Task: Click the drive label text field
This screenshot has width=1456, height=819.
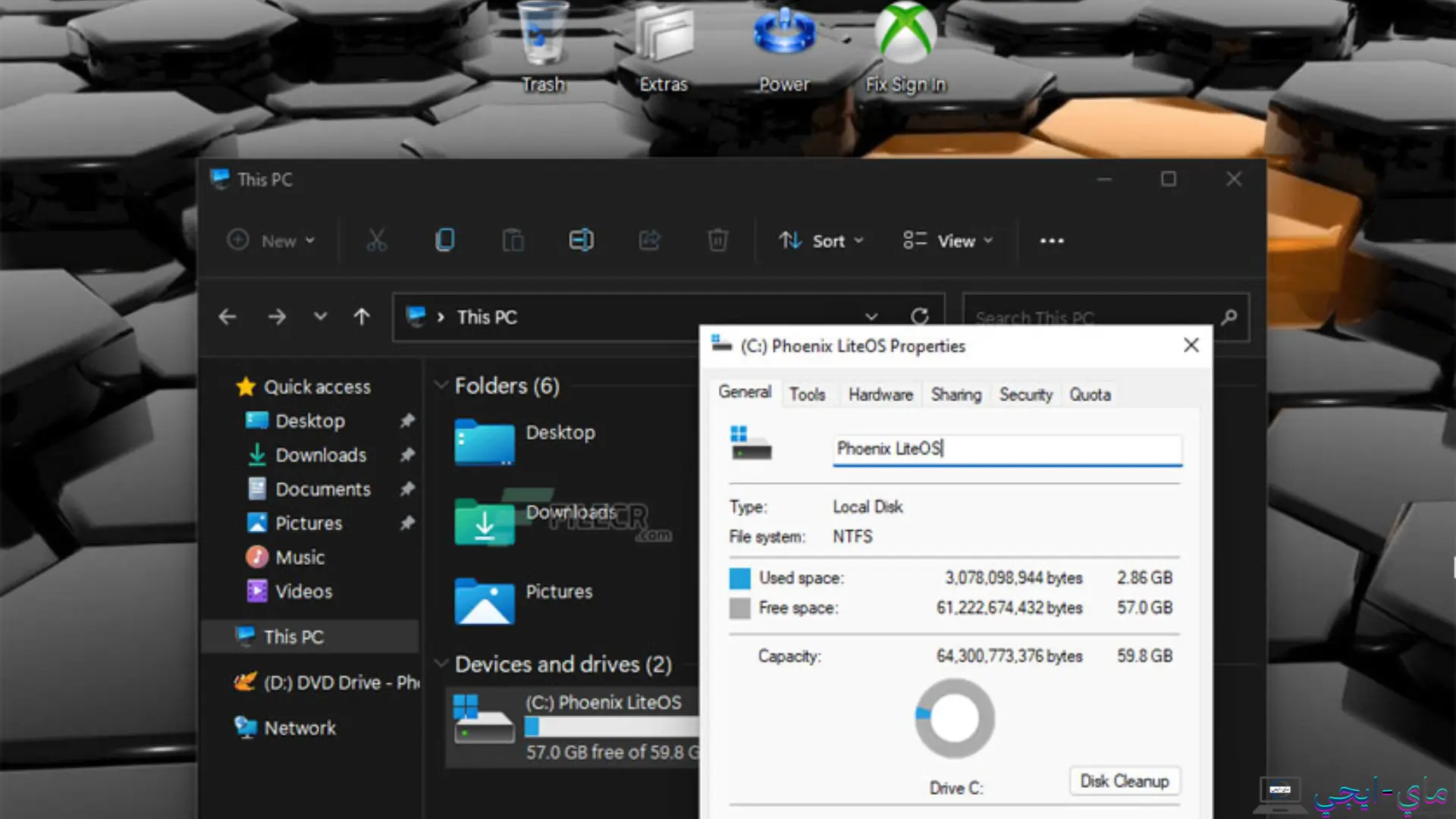Action: (1007, 449)
